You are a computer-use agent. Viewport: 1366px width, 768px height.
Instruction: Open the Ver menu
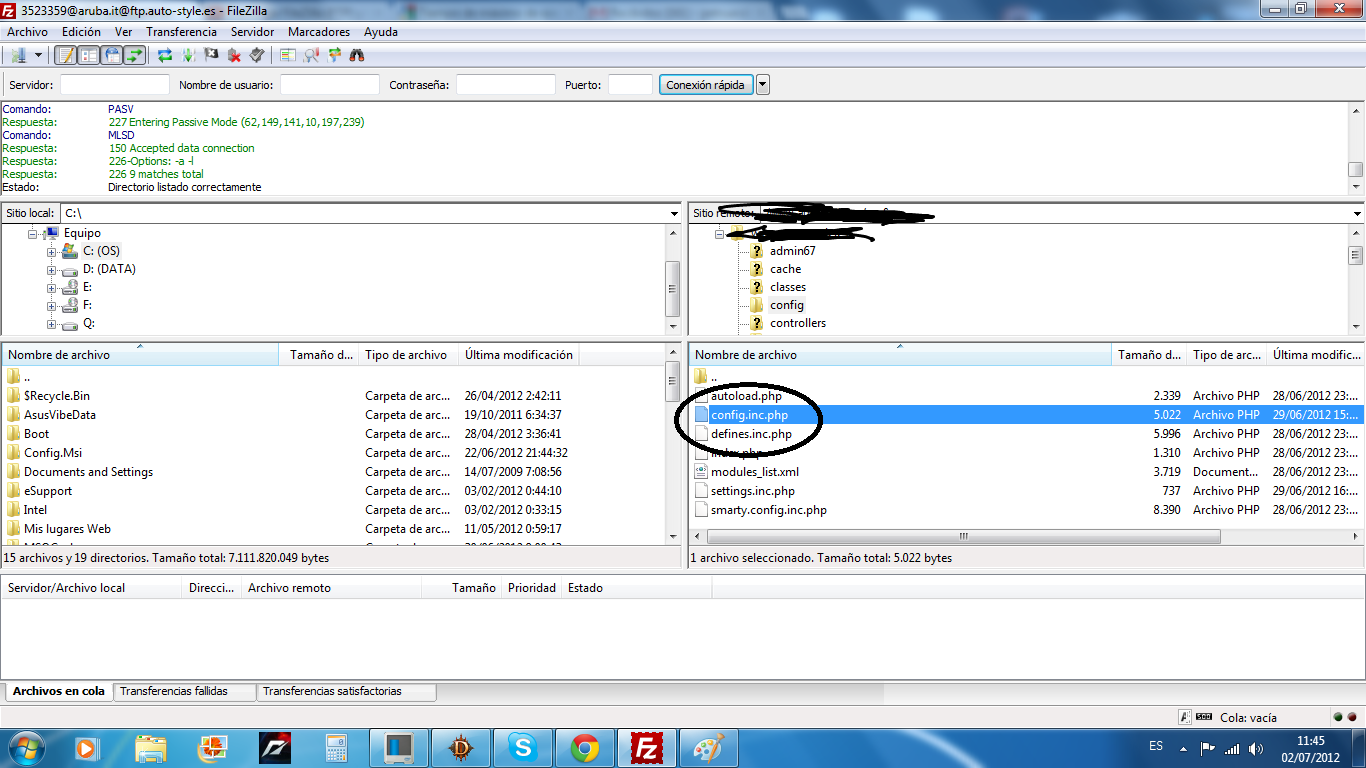[x=123, y=32]
